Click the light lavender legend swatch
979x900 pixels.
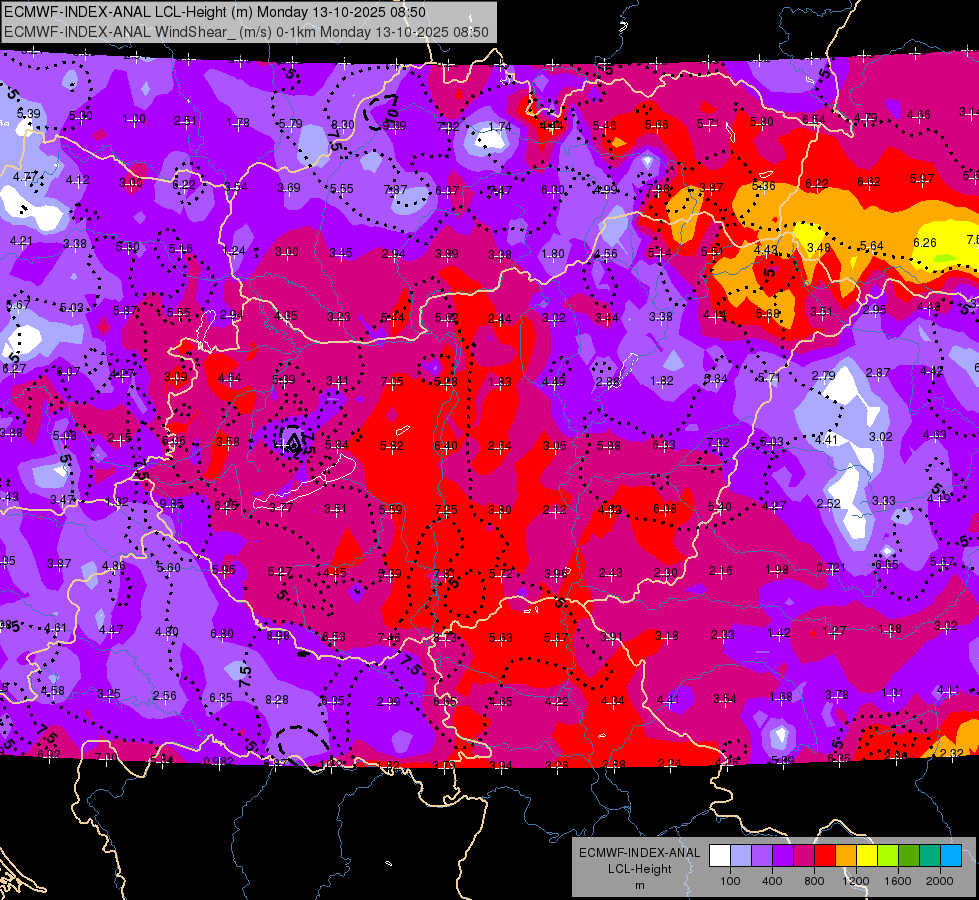point(741,855)
